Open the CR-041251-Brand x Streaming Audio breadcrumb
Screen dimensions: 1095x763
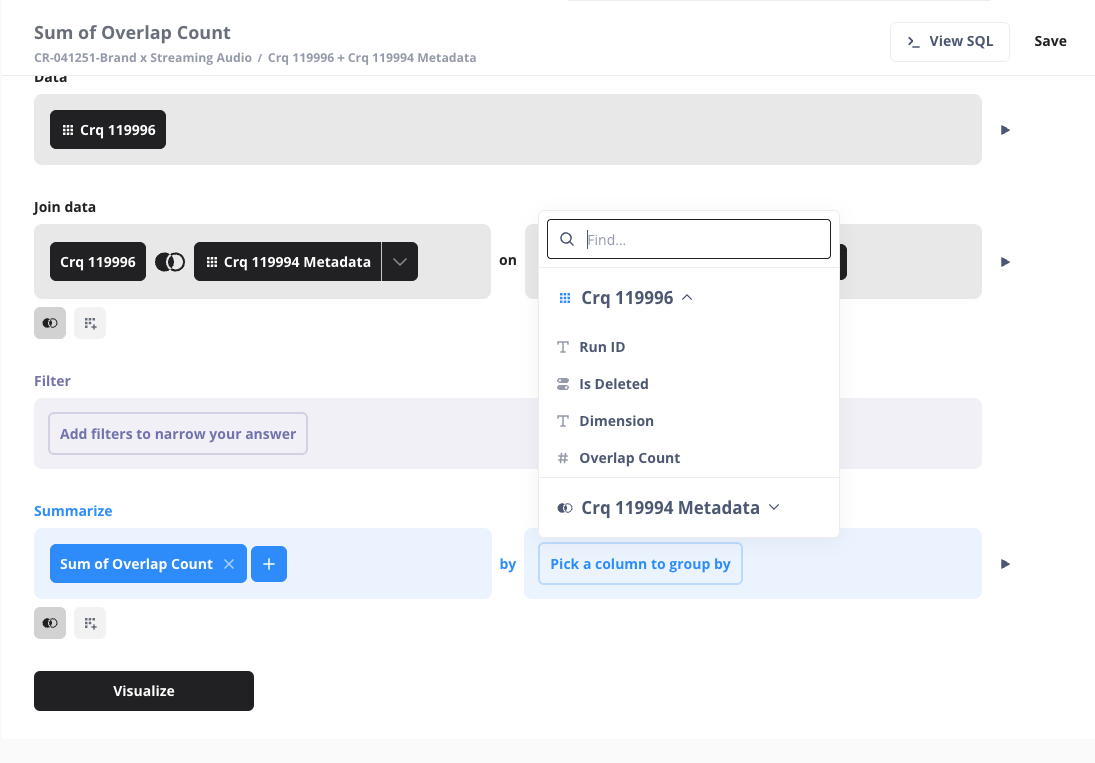pos(142,58)
